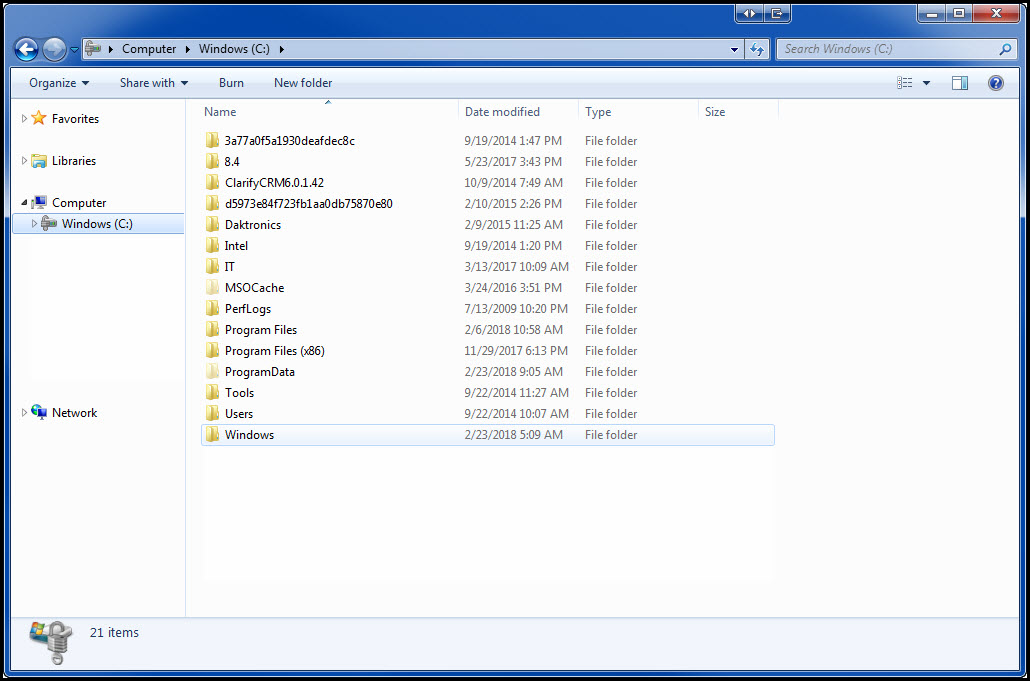Click inside the Search Windows (C:) box

coord(890,48)
